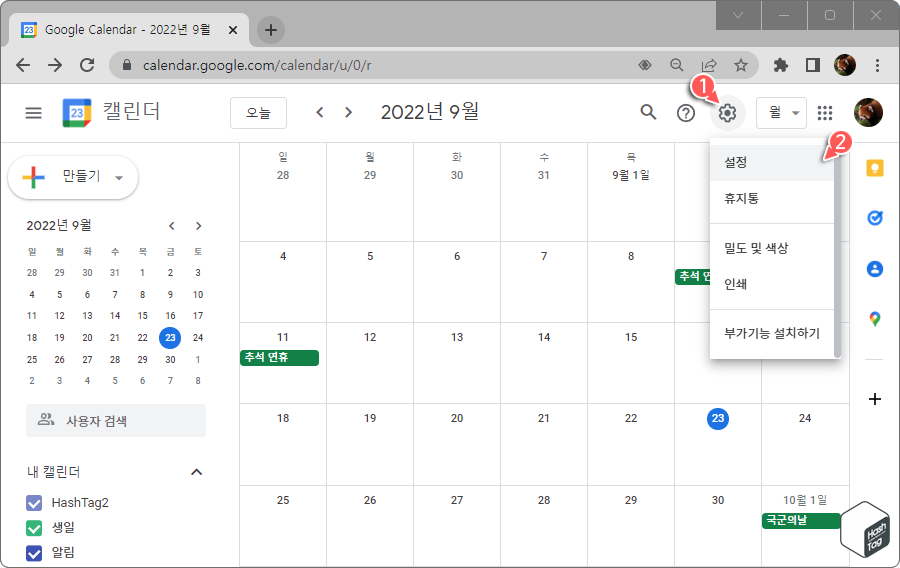The width and height of the screenshot is (900, 568).
Task: Click the settings gear icon
Action: click(x=727, y=113)
